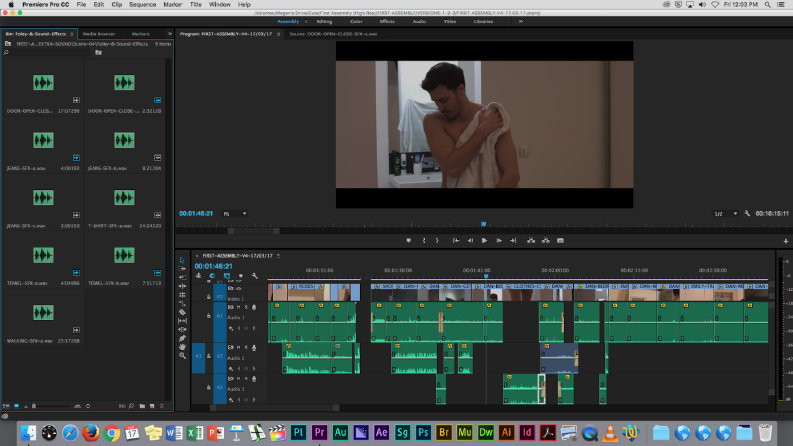793x446 pixels.
Task: Switch to the Color workspace
Action: (x=356, y=22)
